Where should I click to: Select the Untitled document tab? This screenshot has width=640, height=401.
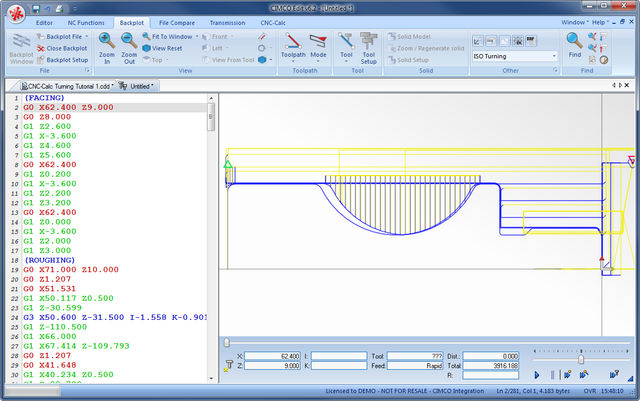click(x=137, y=86)
